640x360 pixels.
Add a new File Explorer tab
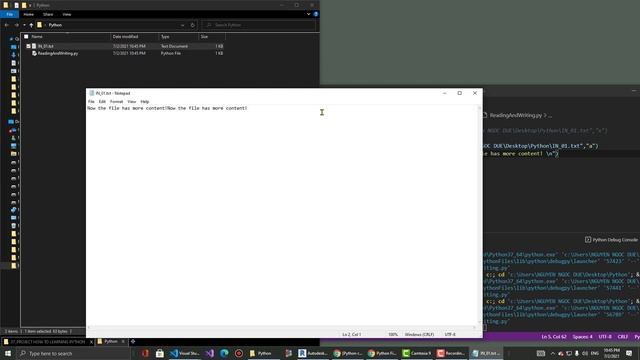pos(133,342)
